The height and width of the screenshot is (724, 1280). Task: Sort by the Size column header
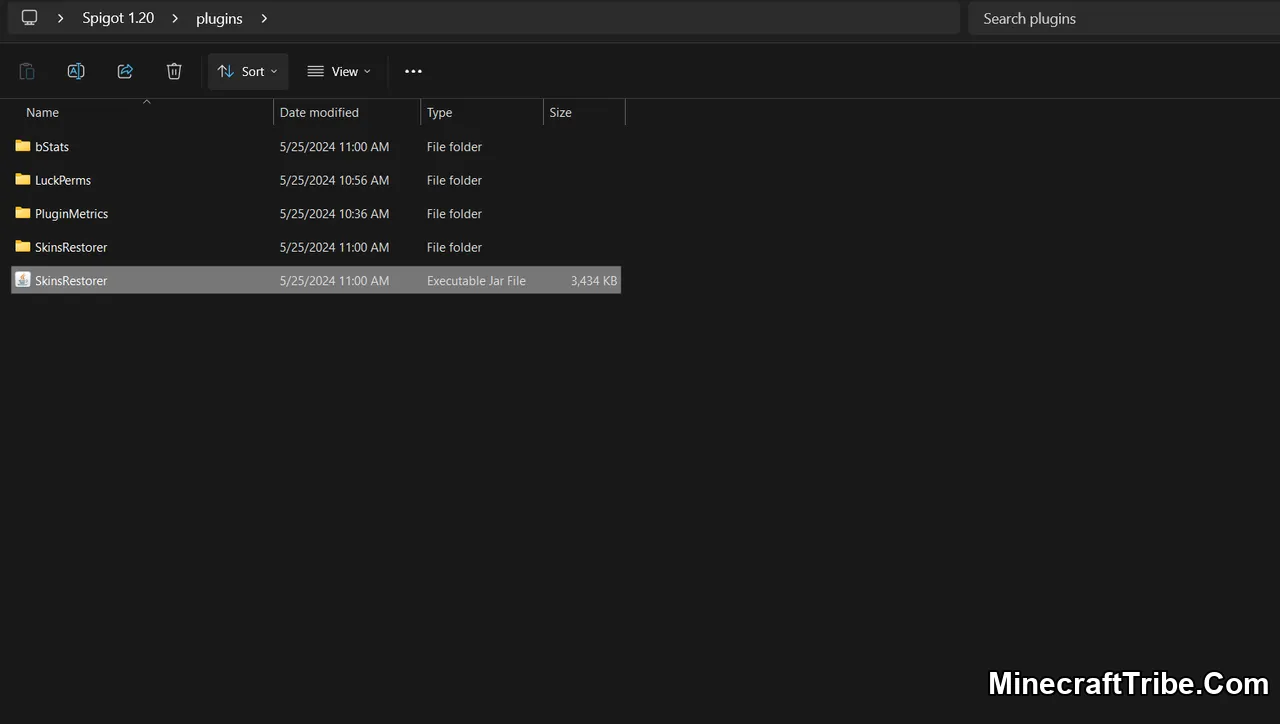[x=561, y=113]
